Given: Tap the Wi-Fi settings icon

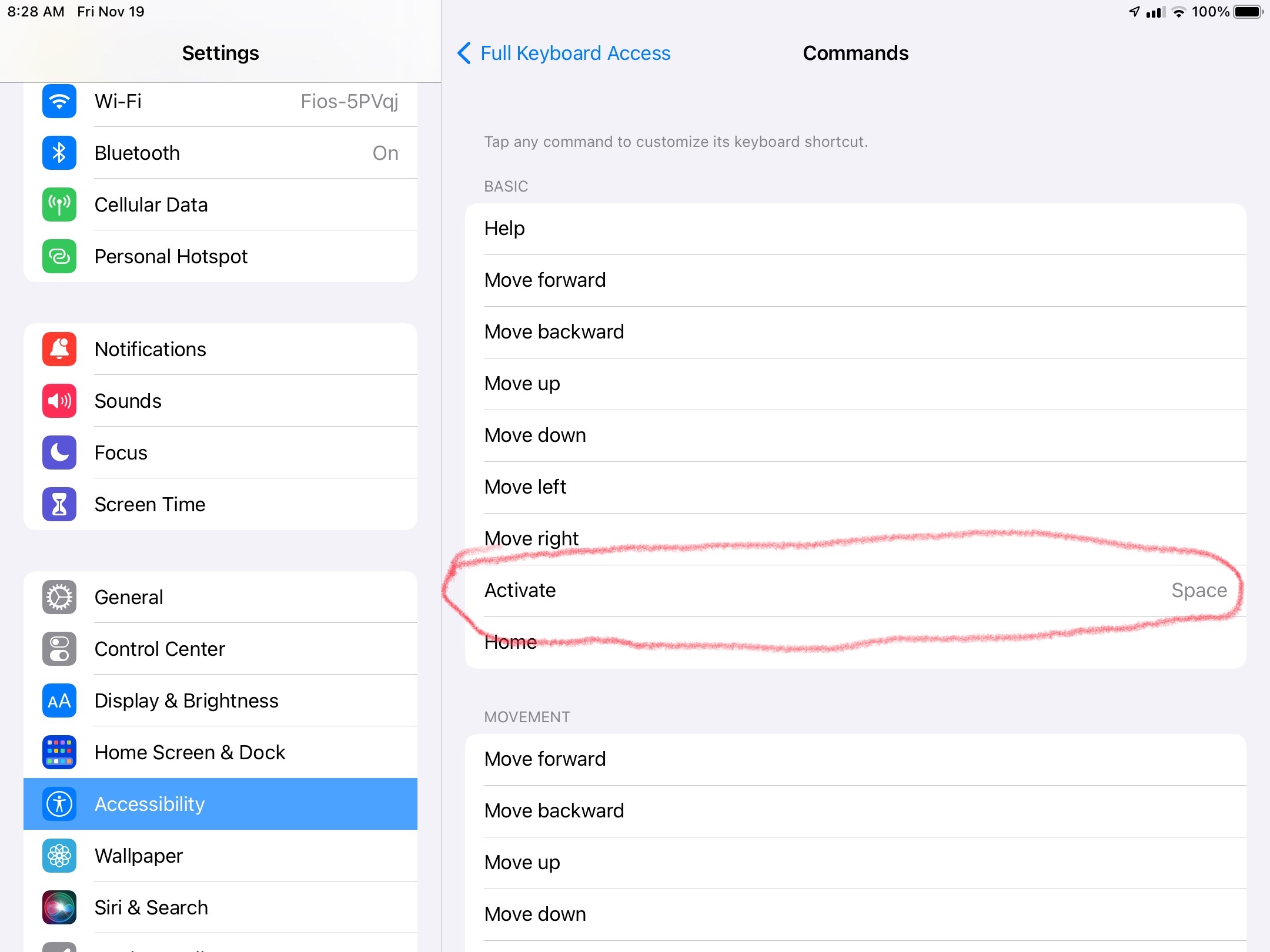Looking at the screenshot, I should click(x=59, y=102).
